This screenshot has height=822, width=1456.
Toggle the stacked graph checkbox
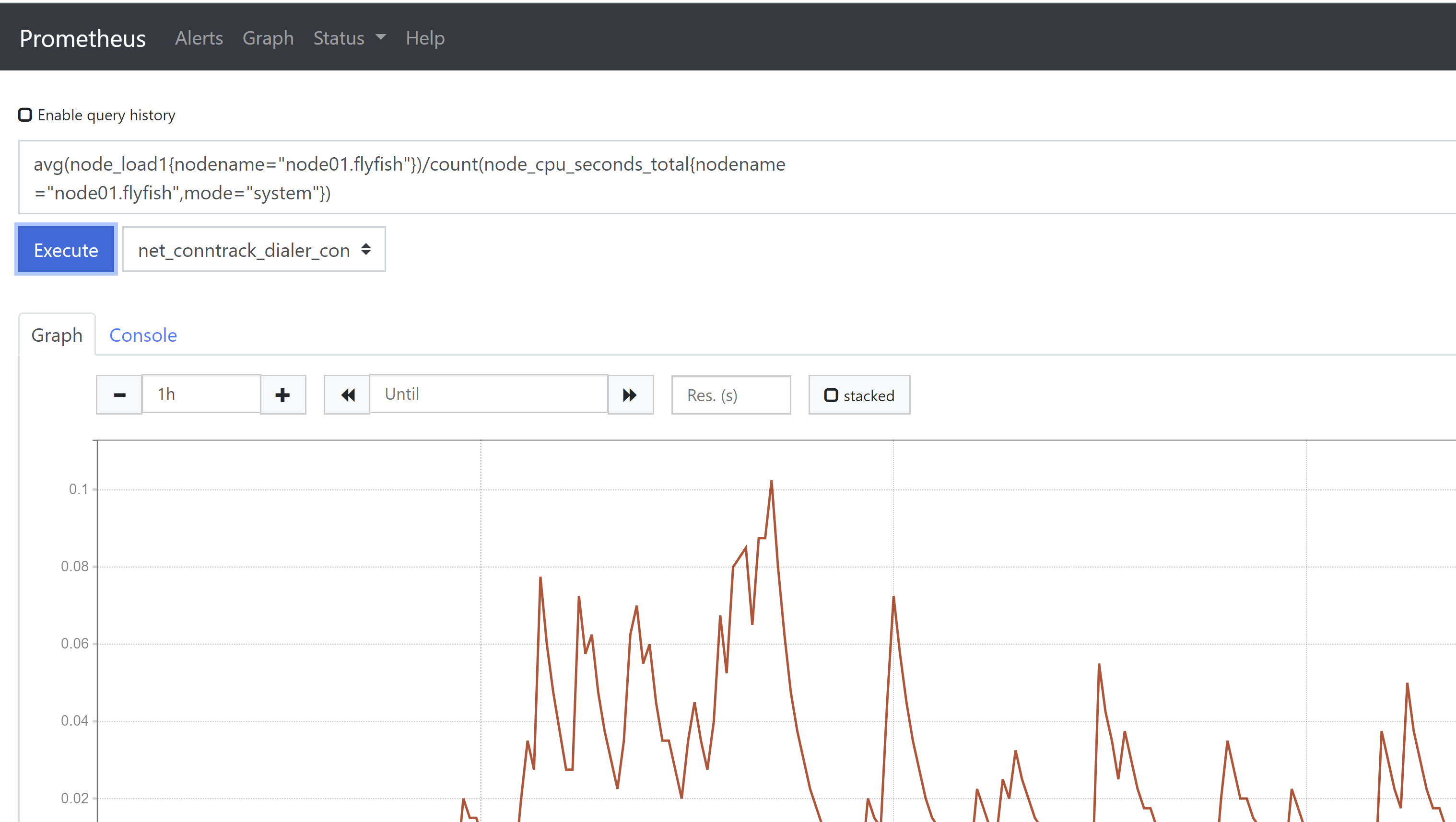click(x=831, y=395)
